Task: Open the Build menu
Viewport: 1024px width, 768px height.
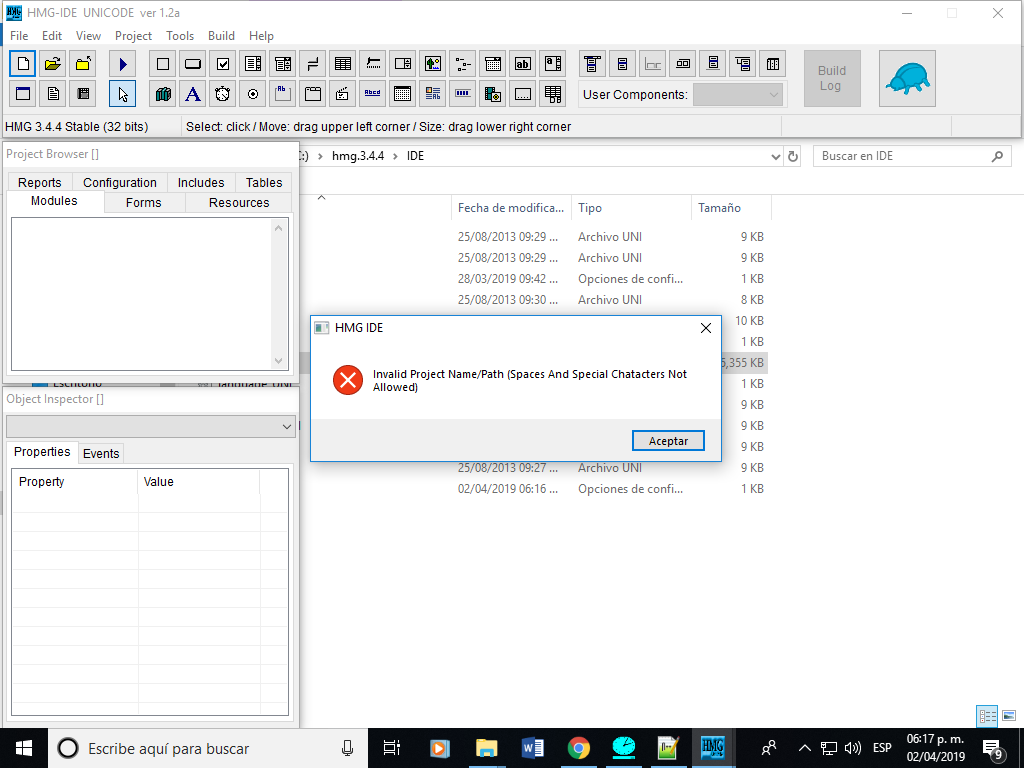Action: coord(221,36)
